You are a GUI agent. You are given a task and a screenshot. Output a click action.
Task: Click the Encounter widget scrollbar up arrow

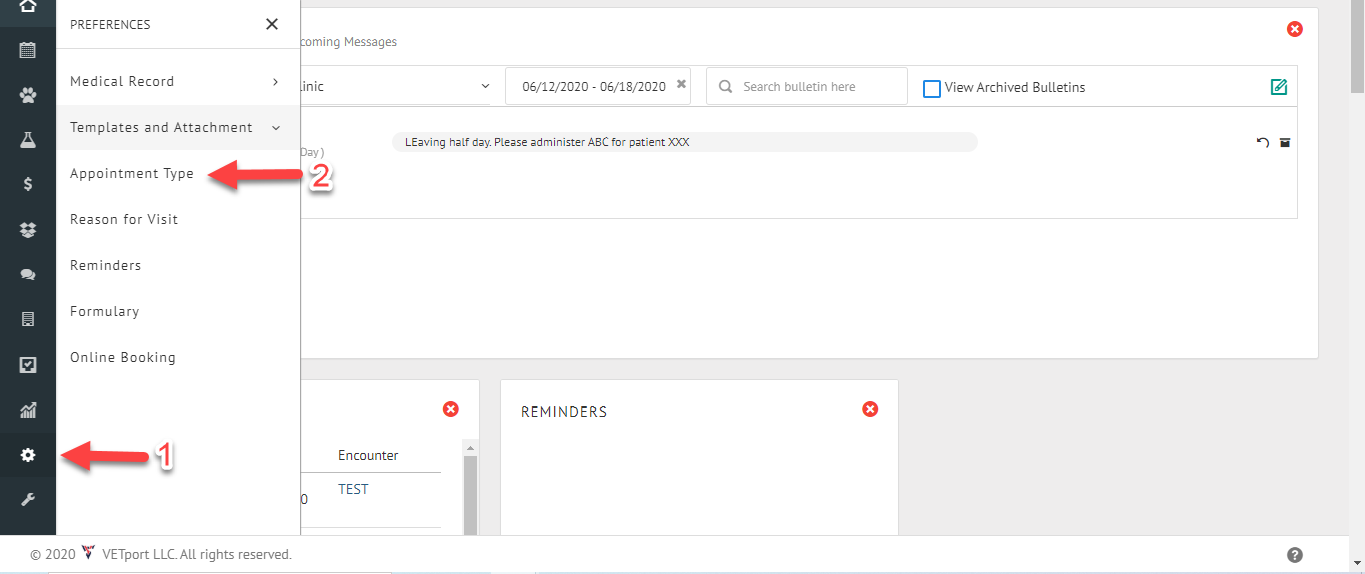pyautogui.click(x=471, y=447)
